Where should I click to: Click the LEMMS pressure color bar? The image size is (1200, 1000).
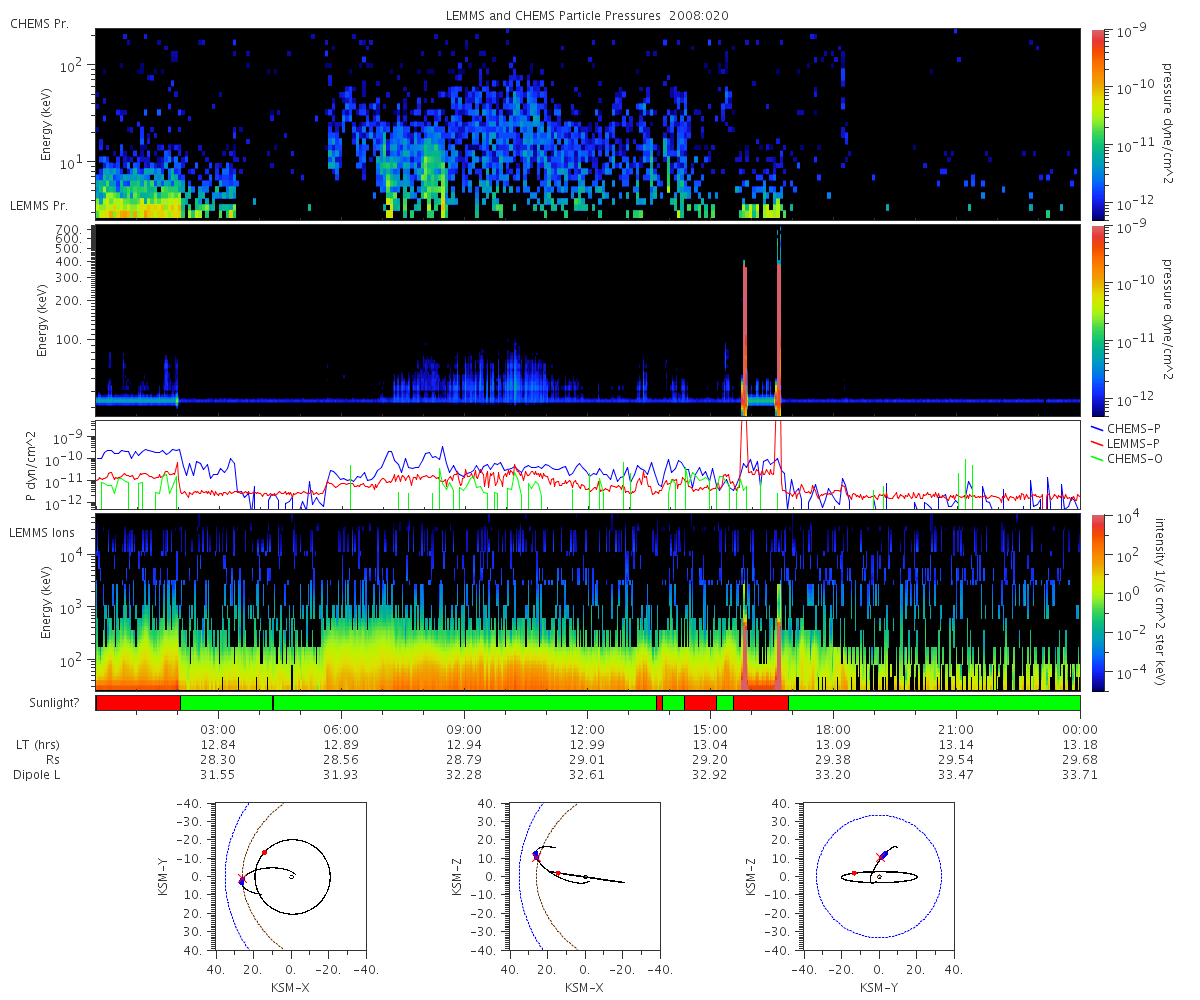pyautogui.click(x=1098, y=320)
